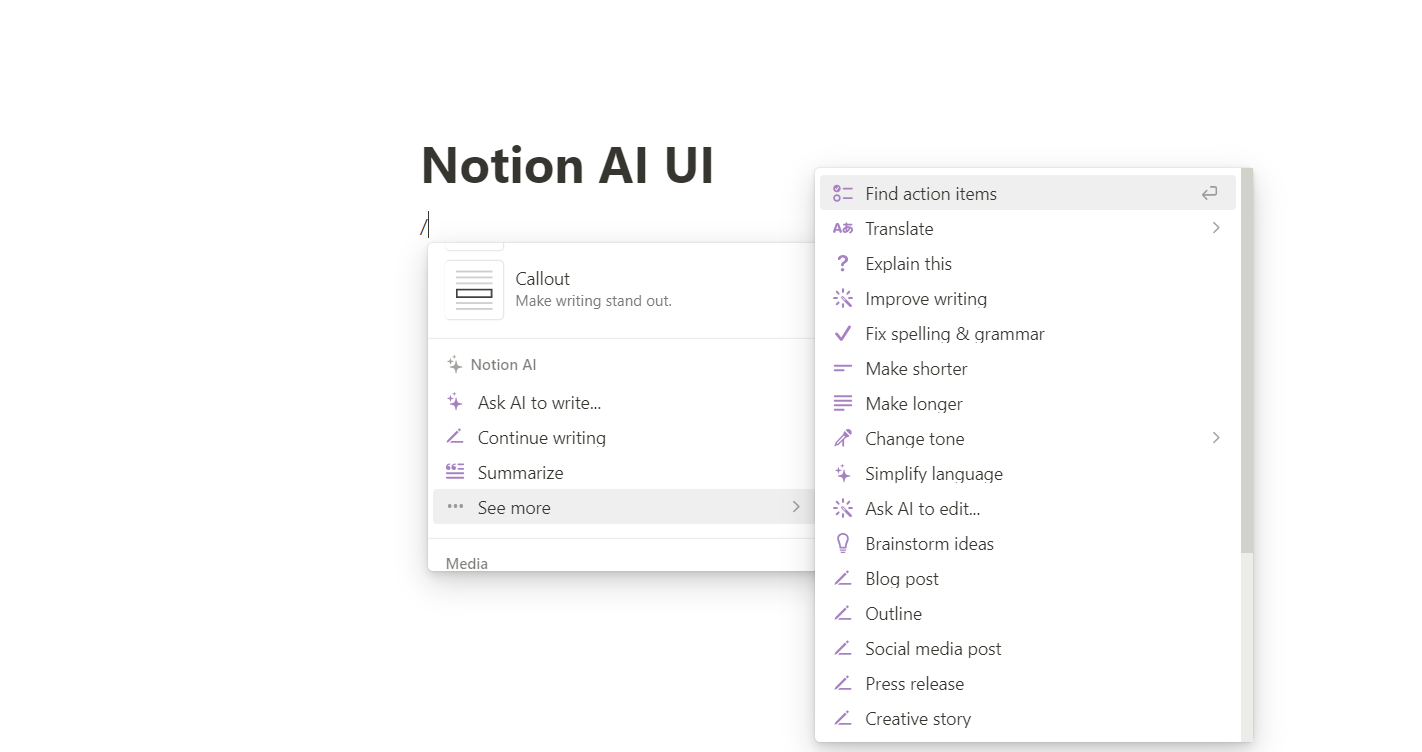1422x752 pixels.
Task: Click the Summarize quote icon
Action: [x=455, y=473]
